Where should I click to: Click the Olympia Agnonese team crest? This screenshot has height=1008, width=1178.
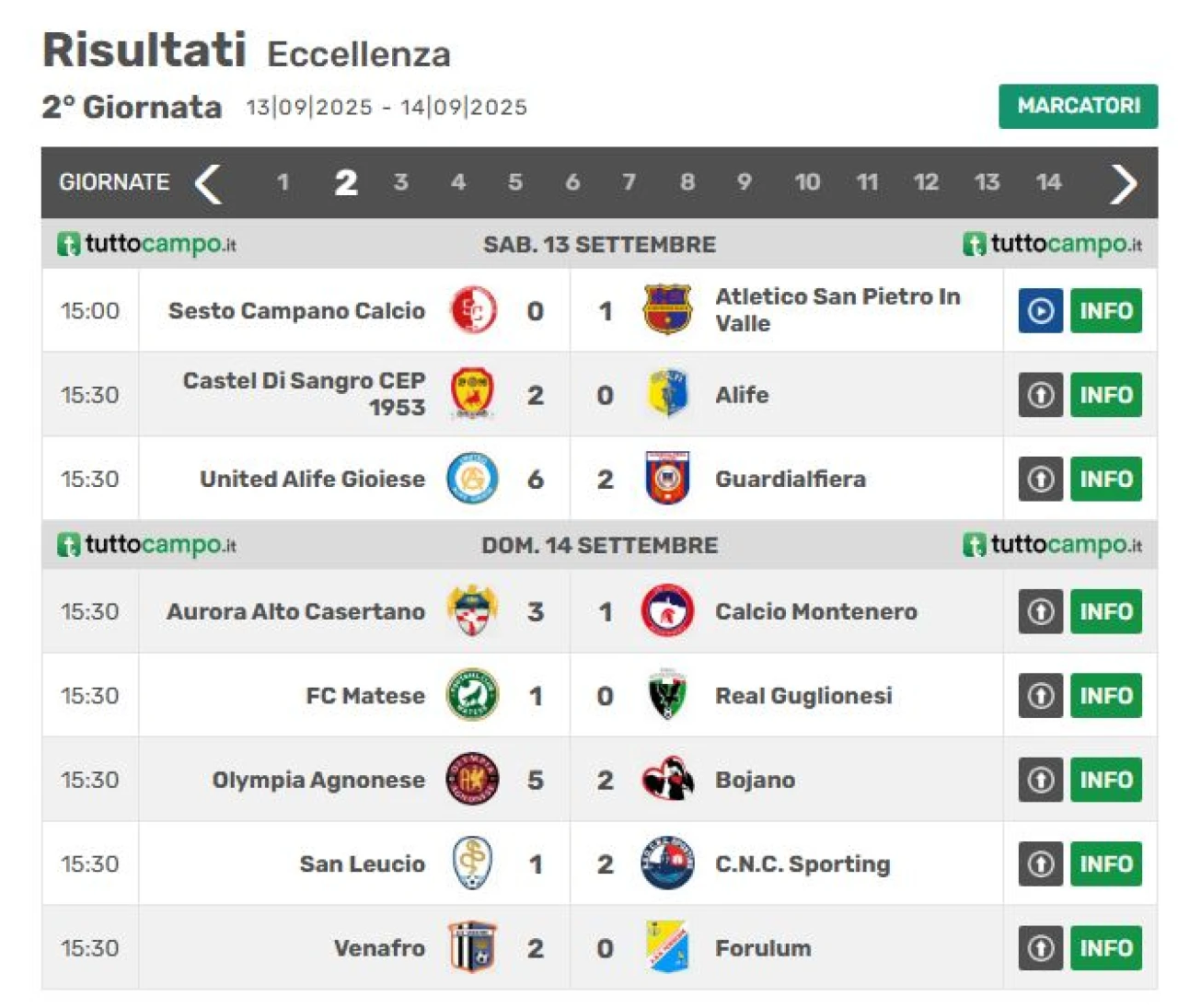pyautogui.click(x=473, y=780)
